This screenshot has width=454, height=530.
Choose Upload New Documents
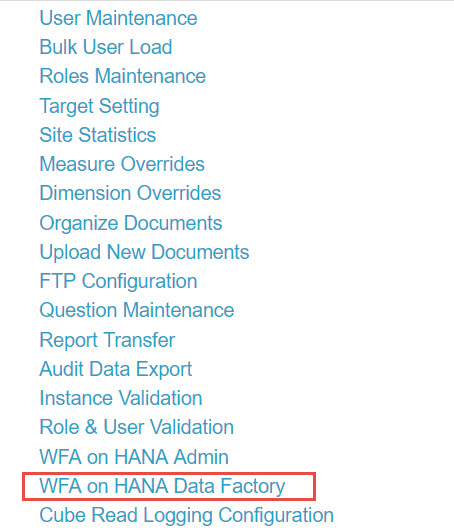click(x=144, y=252)
